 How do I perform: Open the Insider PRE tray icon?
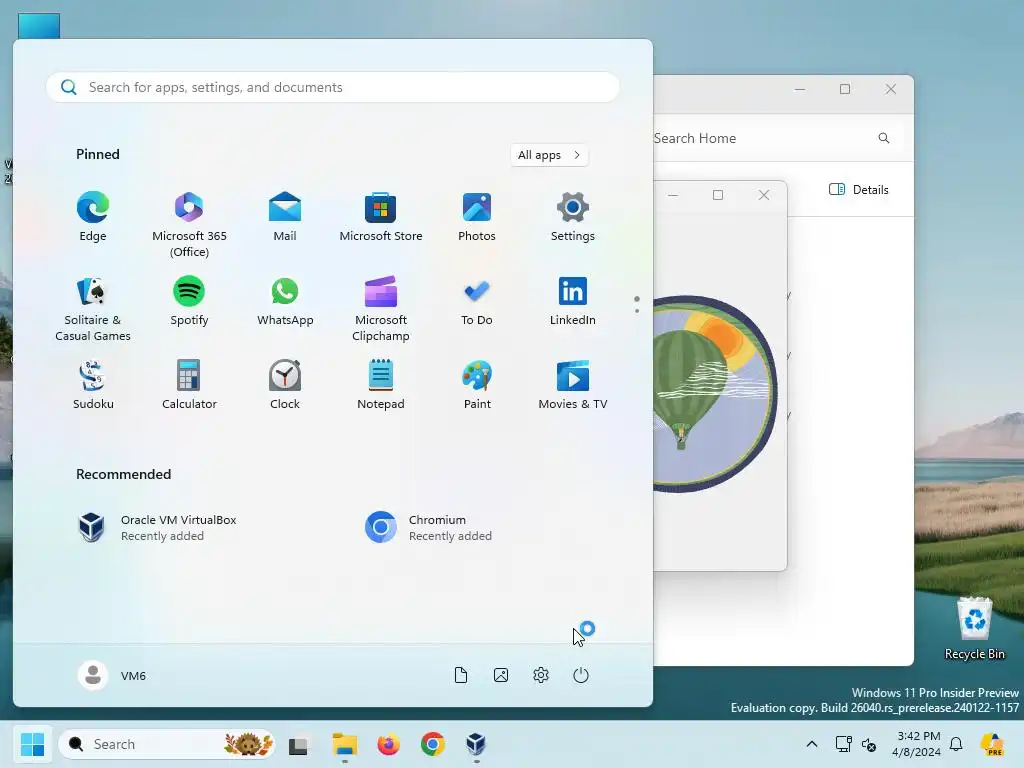992,744
